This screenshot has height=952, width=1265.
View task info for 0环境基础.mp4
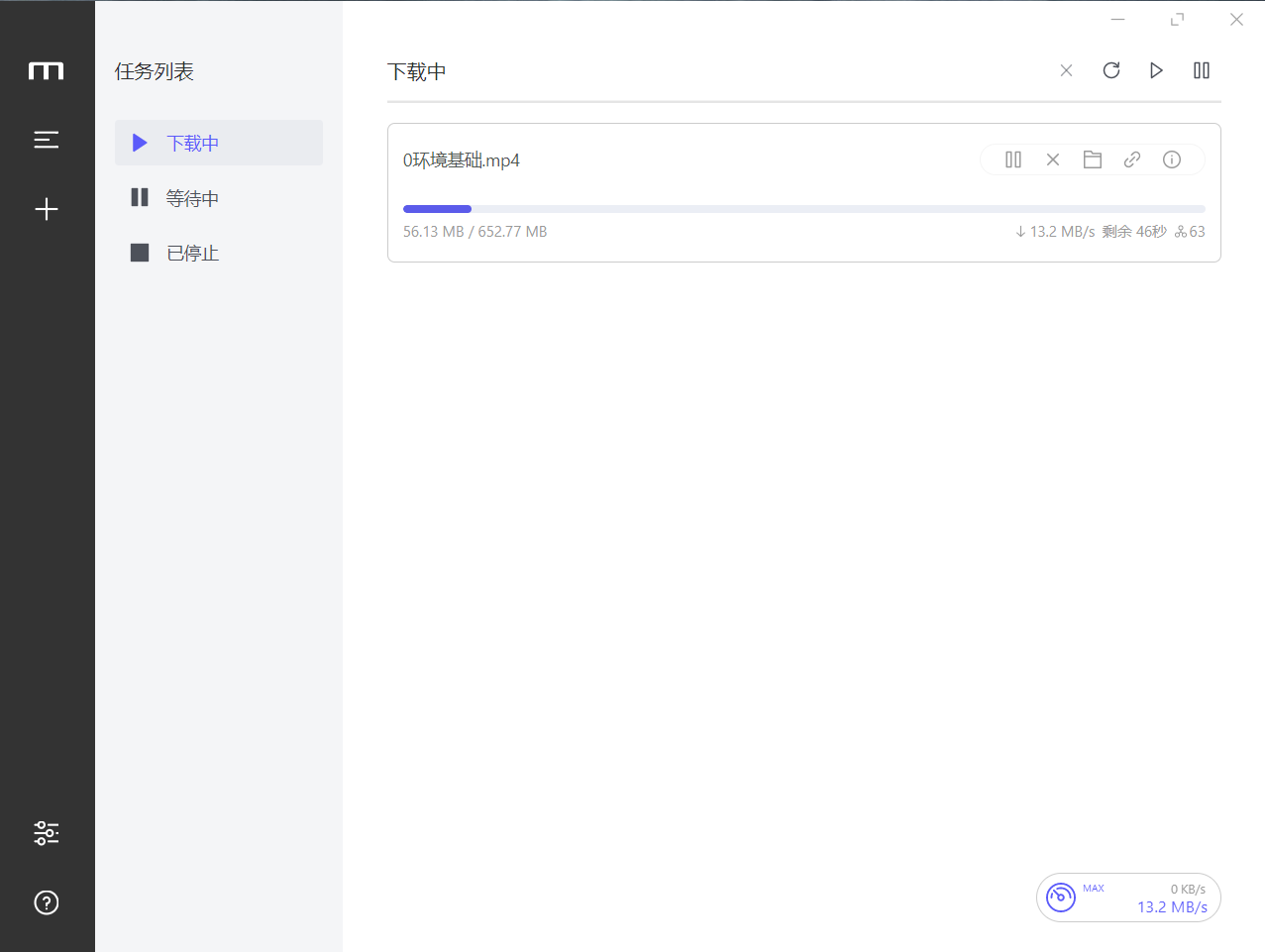point(1172,159)
